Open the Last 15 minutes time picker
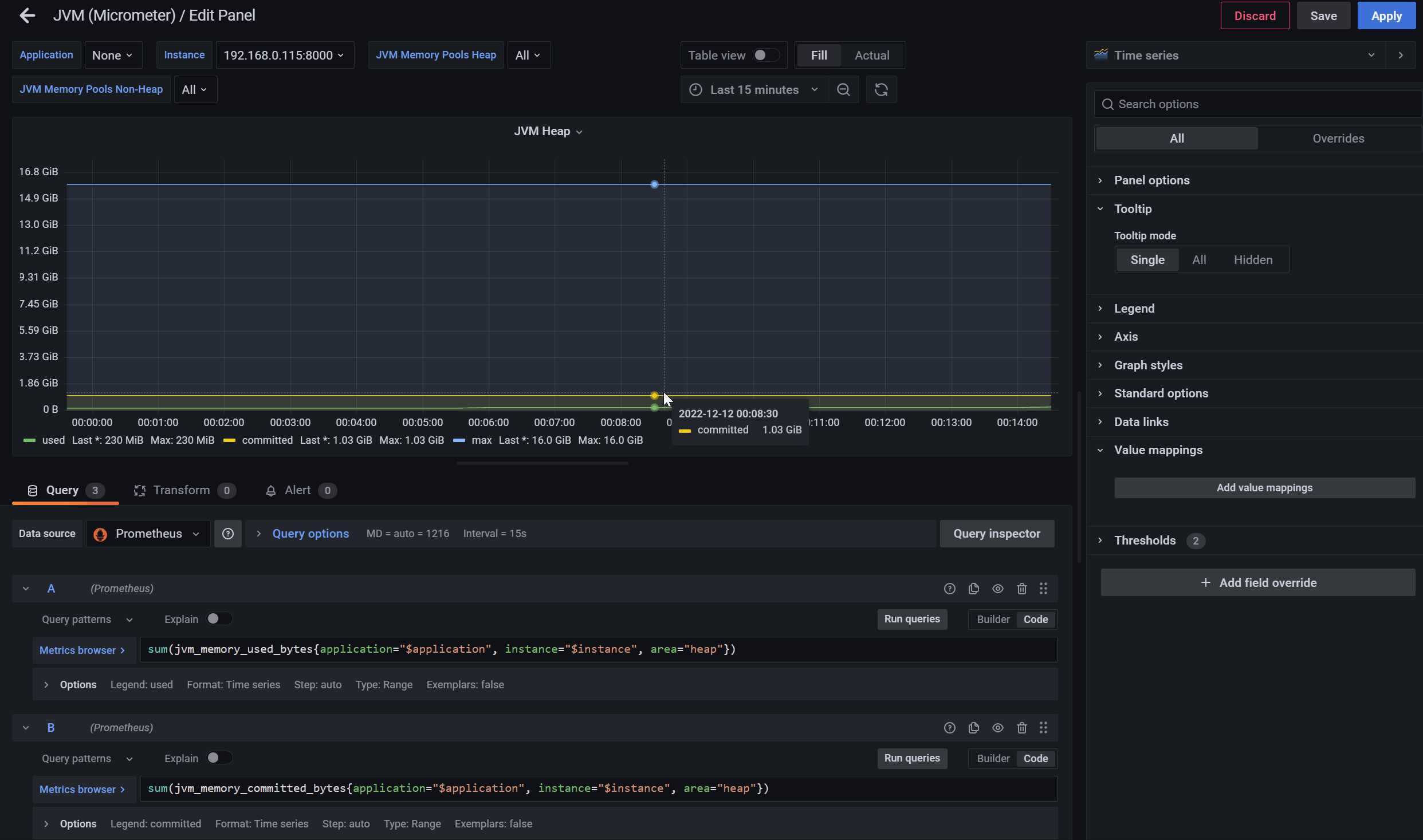This screenshot has width=1423, height=840. point(754,90)
